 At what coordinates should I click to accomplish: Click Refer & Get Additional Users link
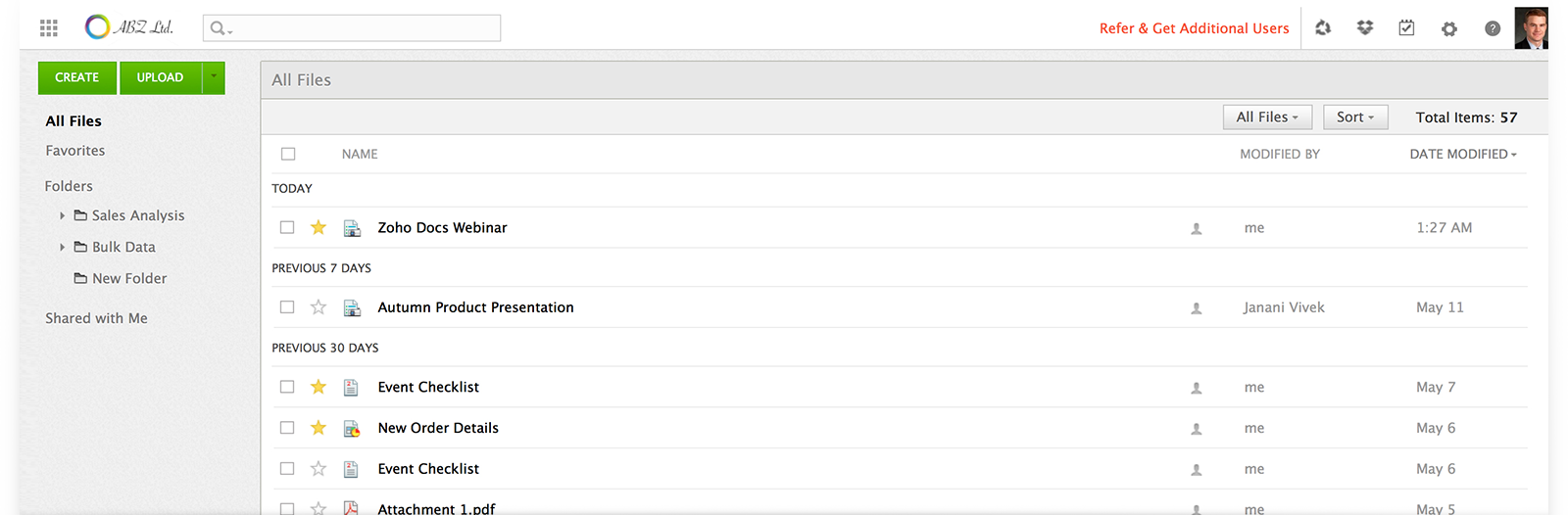[x=1194, y=28]
